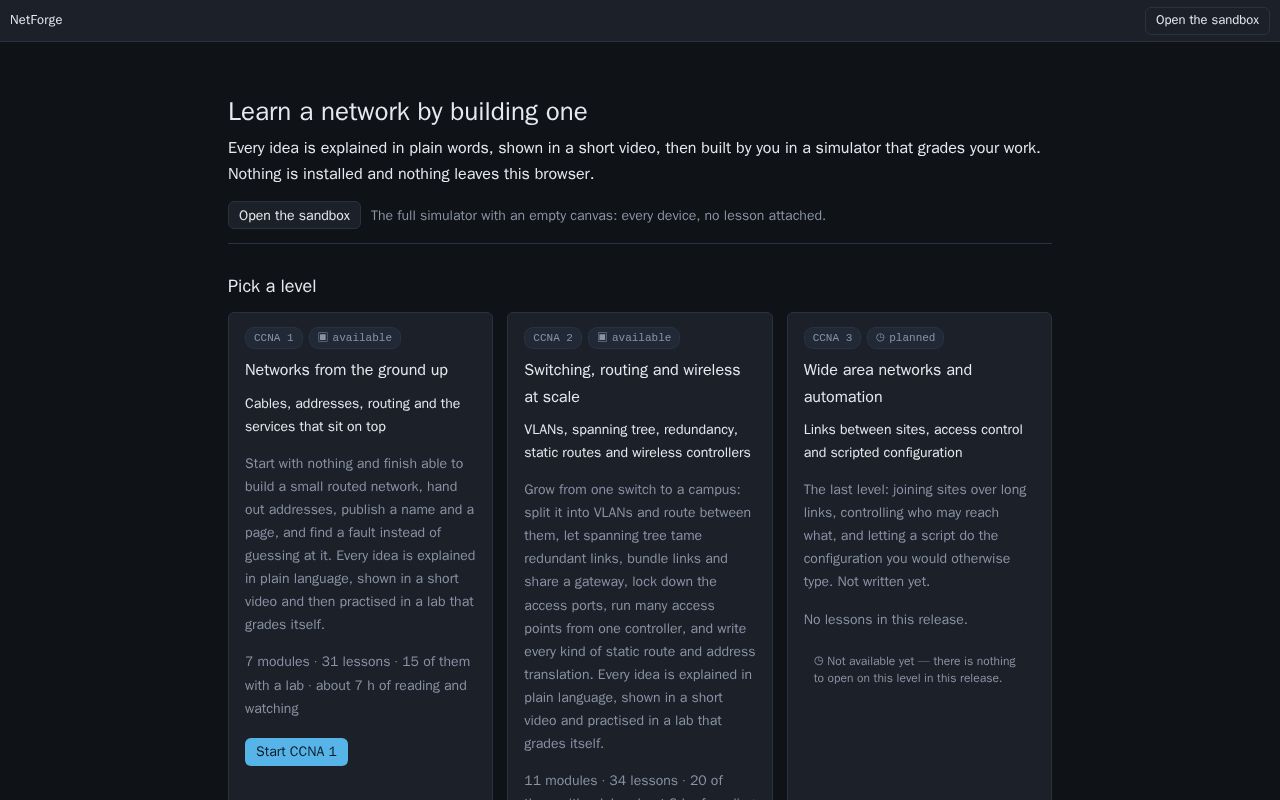This screenshot has height=800, width=1280.
Task: Click the NetForge logo in the header
Action: pyautogui.click(x=36, y=20)
